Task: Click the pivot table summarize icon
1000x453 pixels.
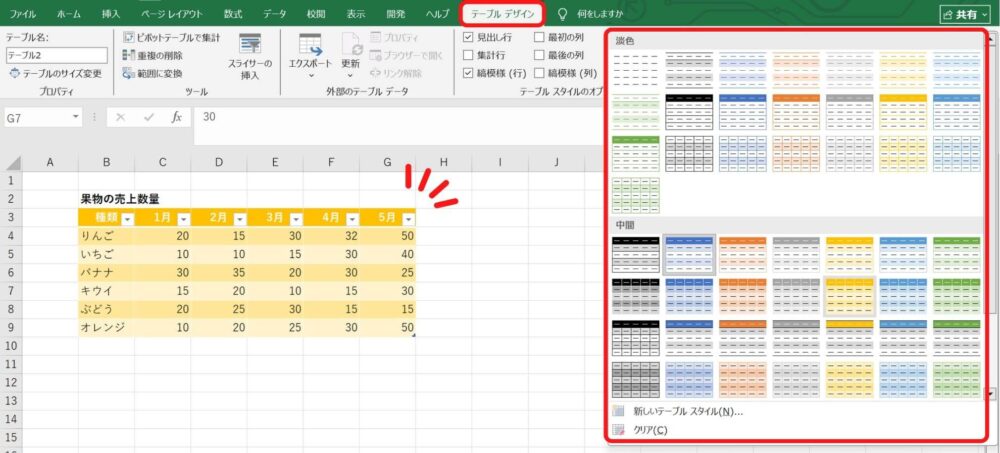Action: [128, 38]
